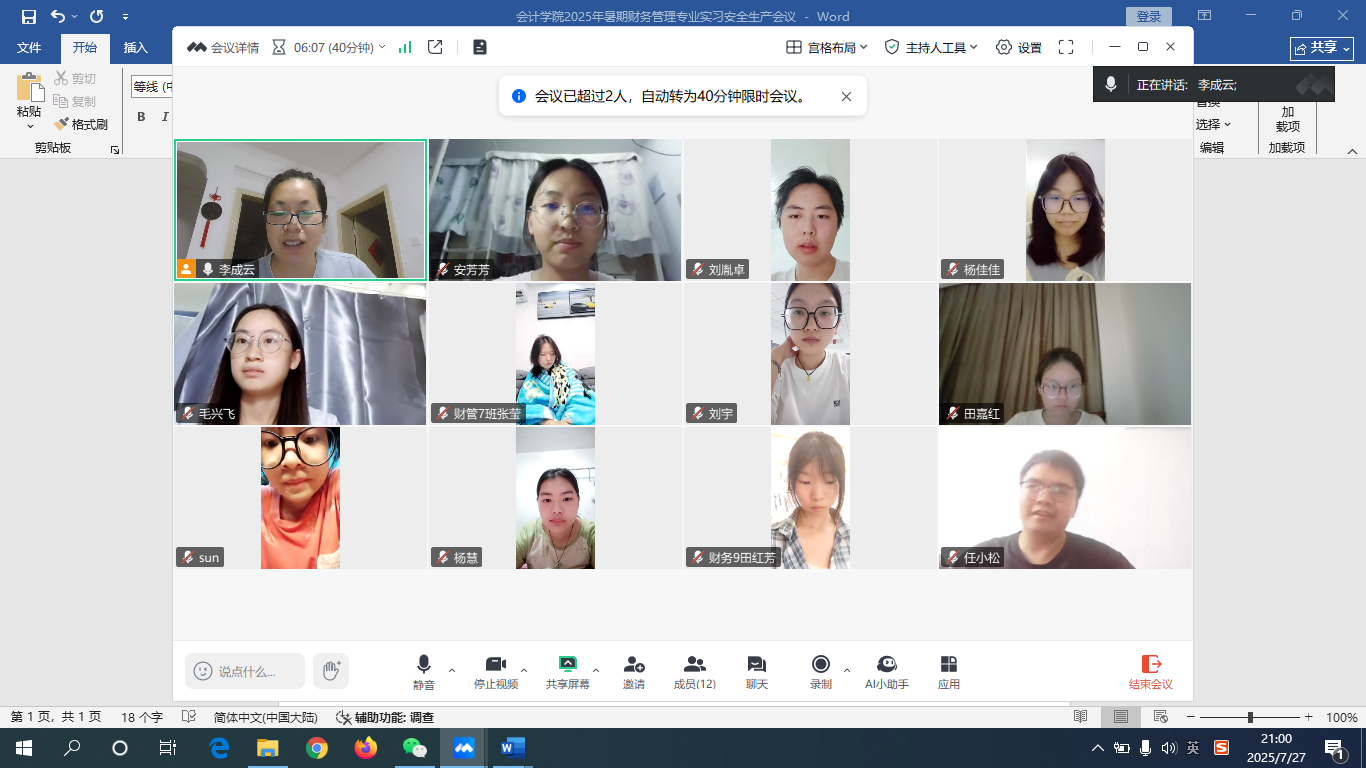Image resolution: width=1366 pixels, height=768 pixels.
Task: Expand the 宫格布局 layout dropdown
Action: click(826, 47)
